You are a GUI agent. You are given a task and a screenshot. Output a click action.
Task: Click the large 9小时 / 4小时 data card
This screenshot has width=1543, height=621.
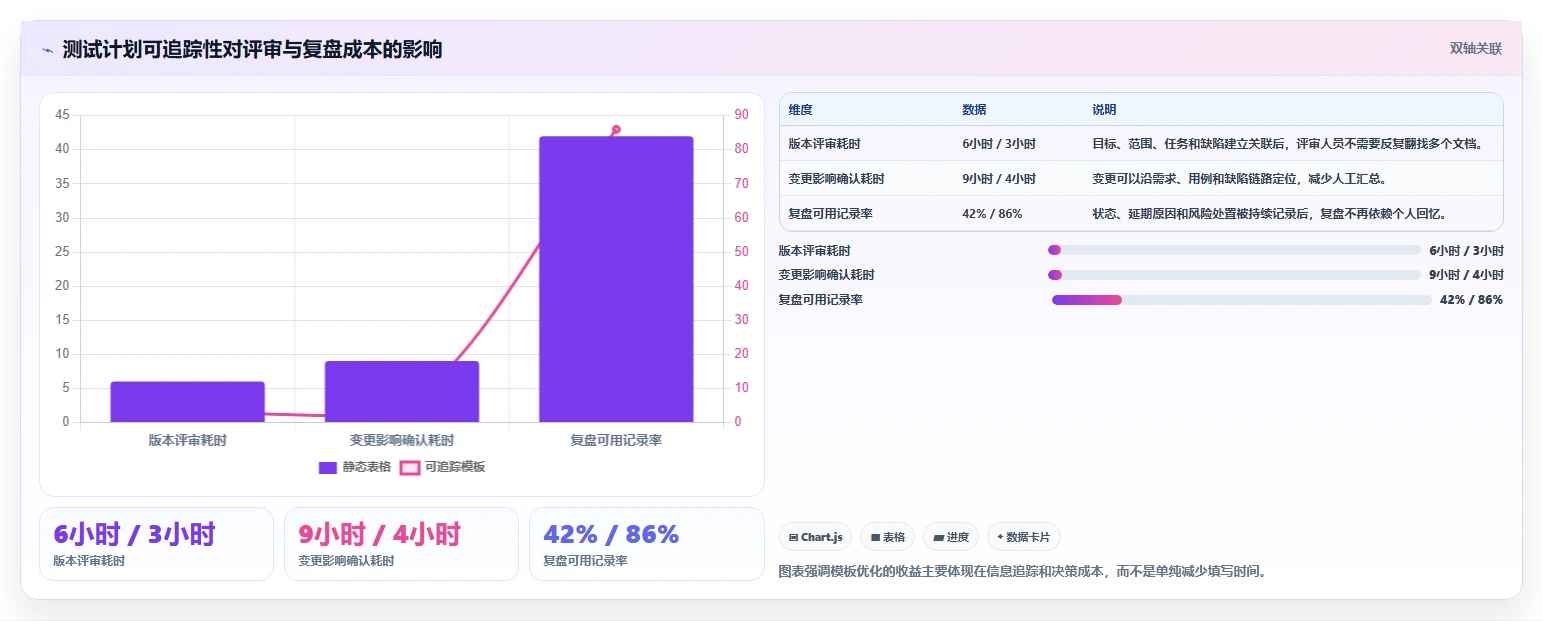coord(401,544)
